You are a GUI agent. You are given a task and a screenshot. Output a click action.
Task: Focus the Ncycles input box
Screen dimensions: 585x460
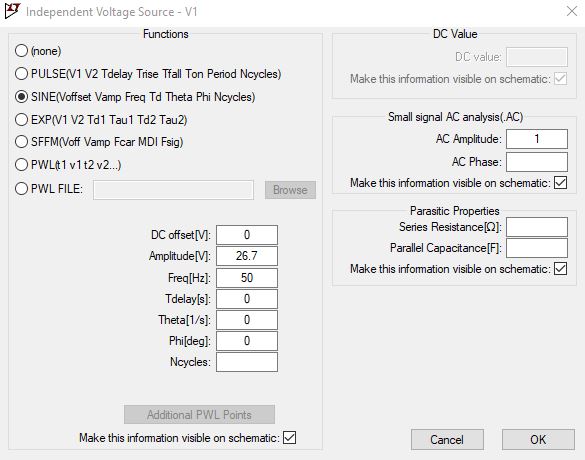pyautogui.click(x=247, y=362)
